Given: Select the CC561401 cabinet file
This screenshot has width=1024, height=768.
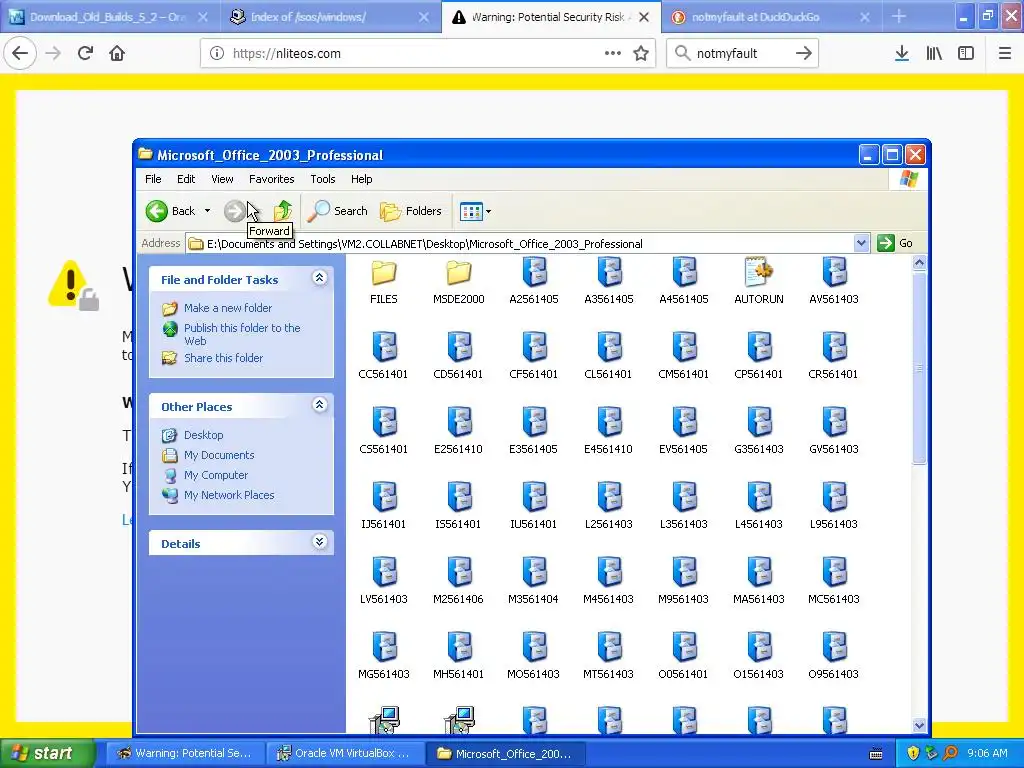Looking at the screenshot, I should (383, 347).
